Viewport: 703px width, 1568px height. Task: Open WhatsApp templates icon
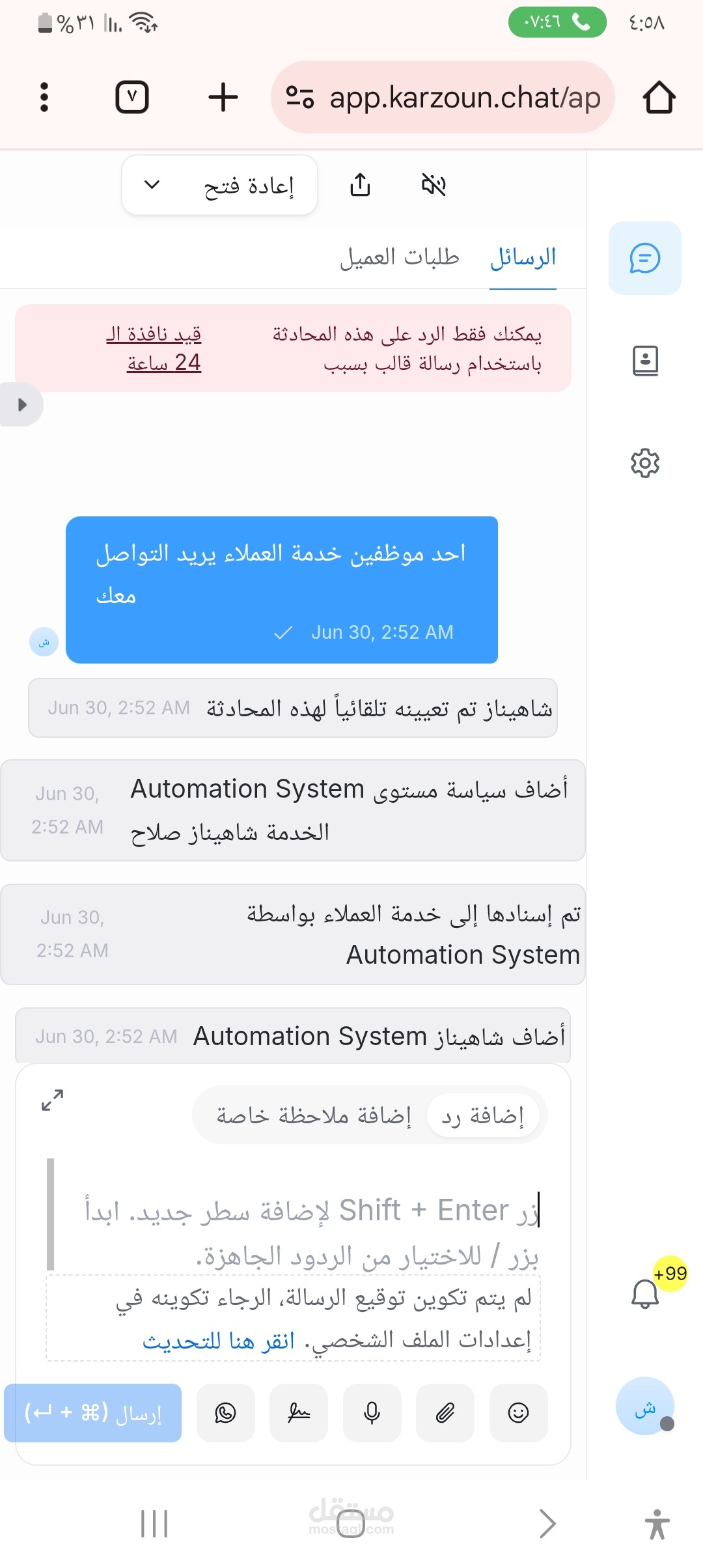point(225,1412)
